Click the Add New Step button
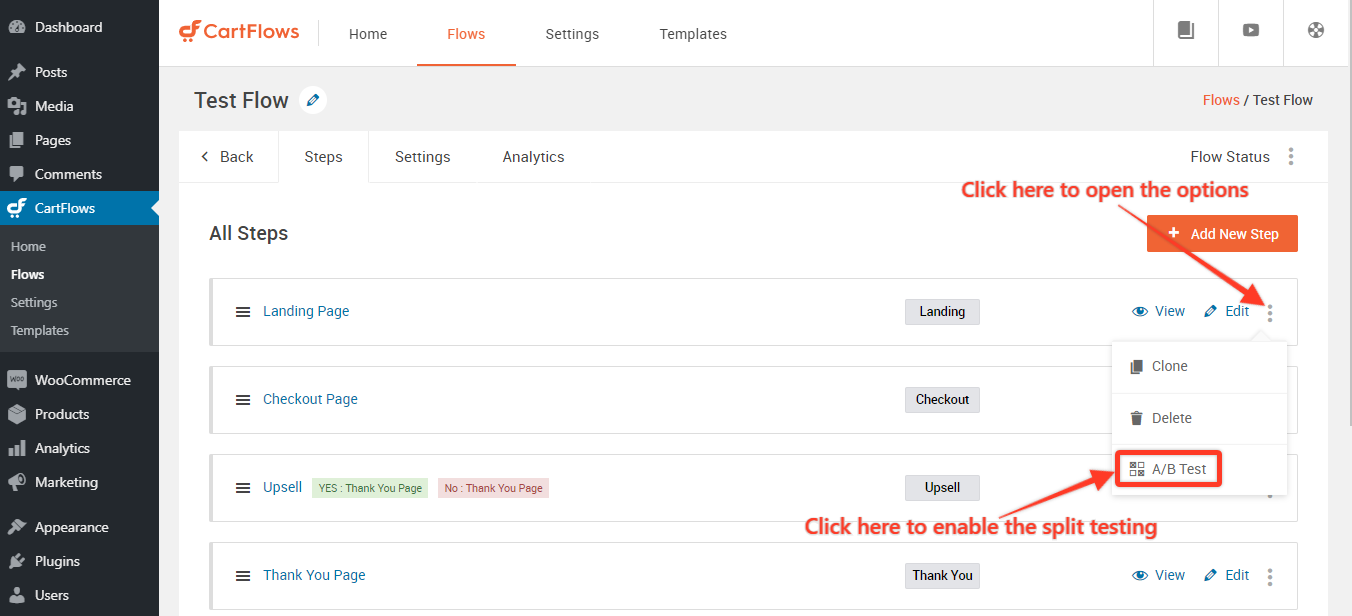This screenshot has width=1352, height=616. pyautogui.click(x=1222, y=234)
